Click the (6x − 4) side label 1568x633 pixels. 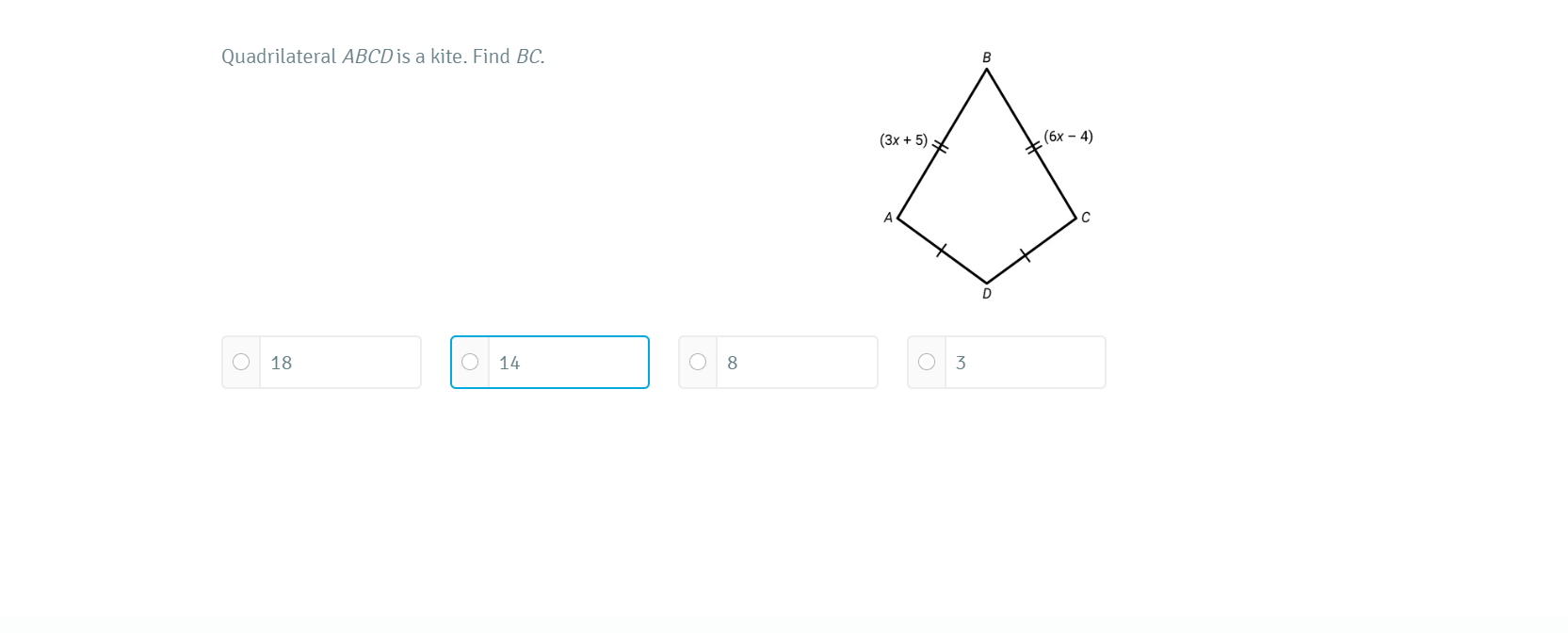tap(1068, 137)
